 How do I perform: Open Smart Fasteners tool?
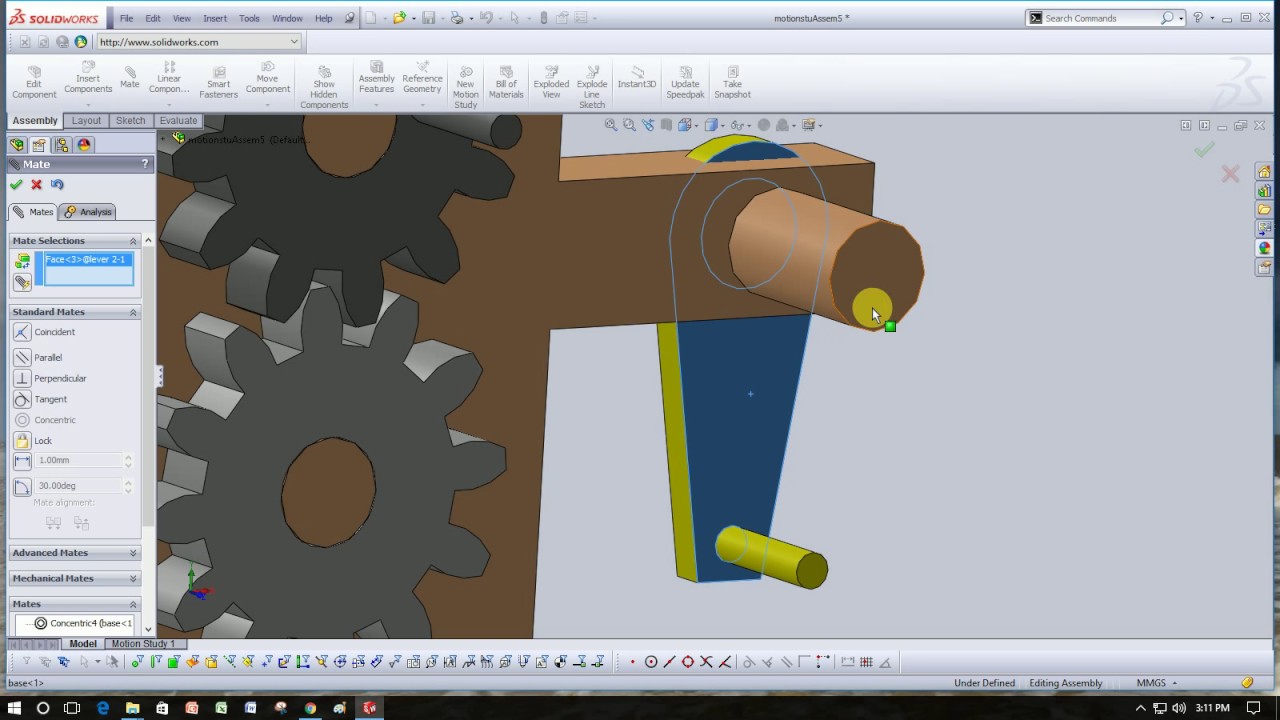[218, 83]
